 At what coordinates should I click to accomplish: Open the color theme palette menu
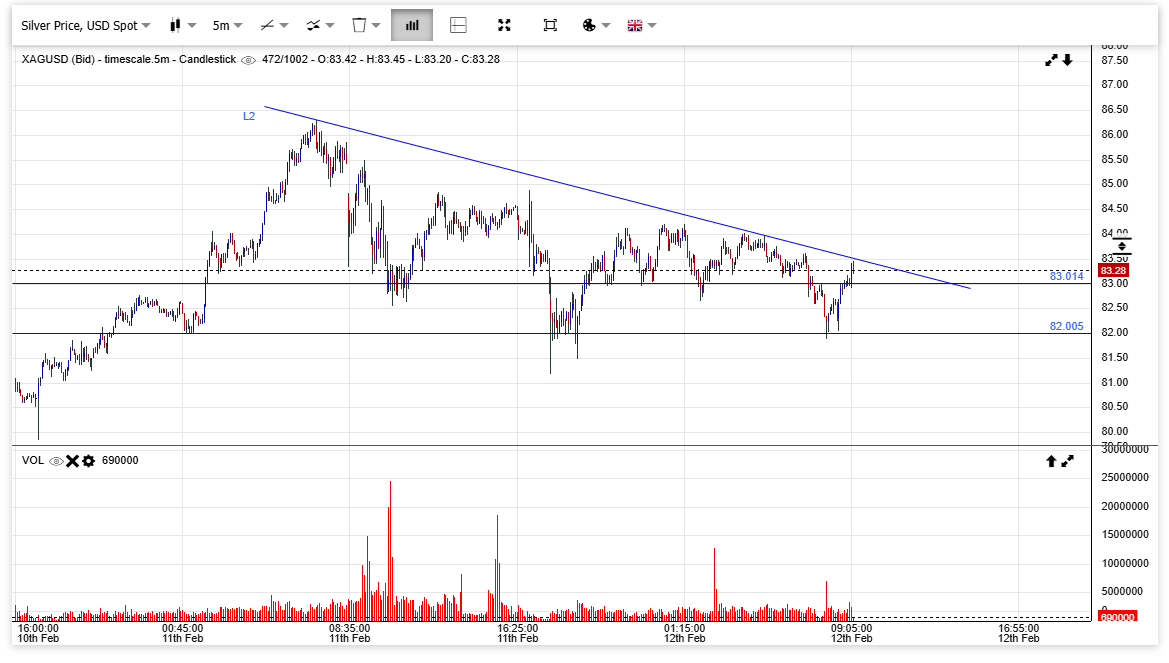coord(596,25)
